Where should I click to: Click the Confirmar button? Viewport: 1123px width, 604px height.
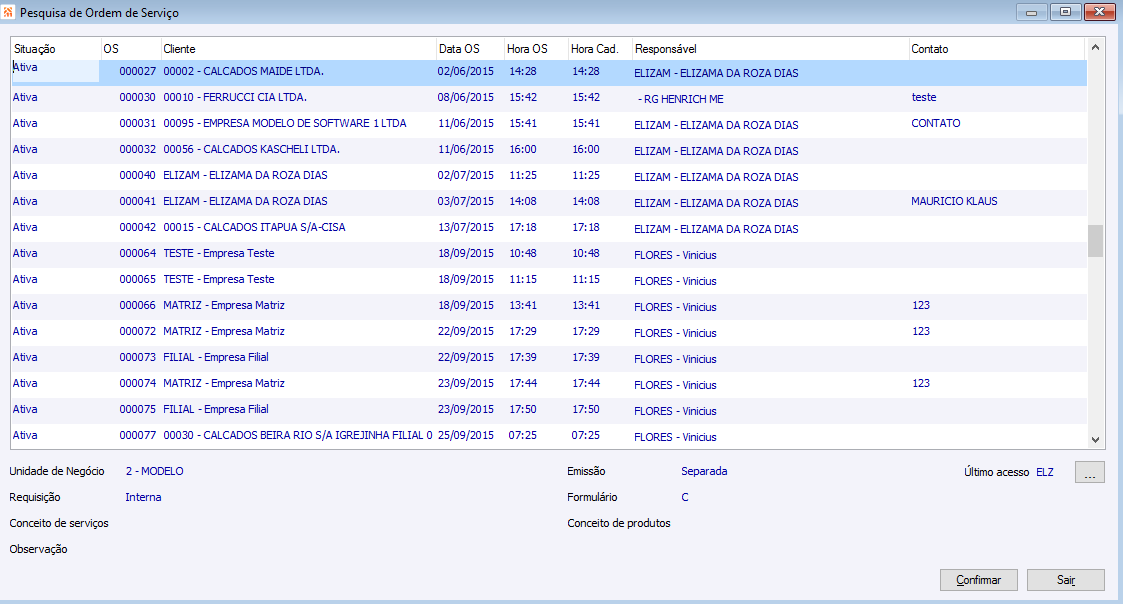click(x=978, y=580)
